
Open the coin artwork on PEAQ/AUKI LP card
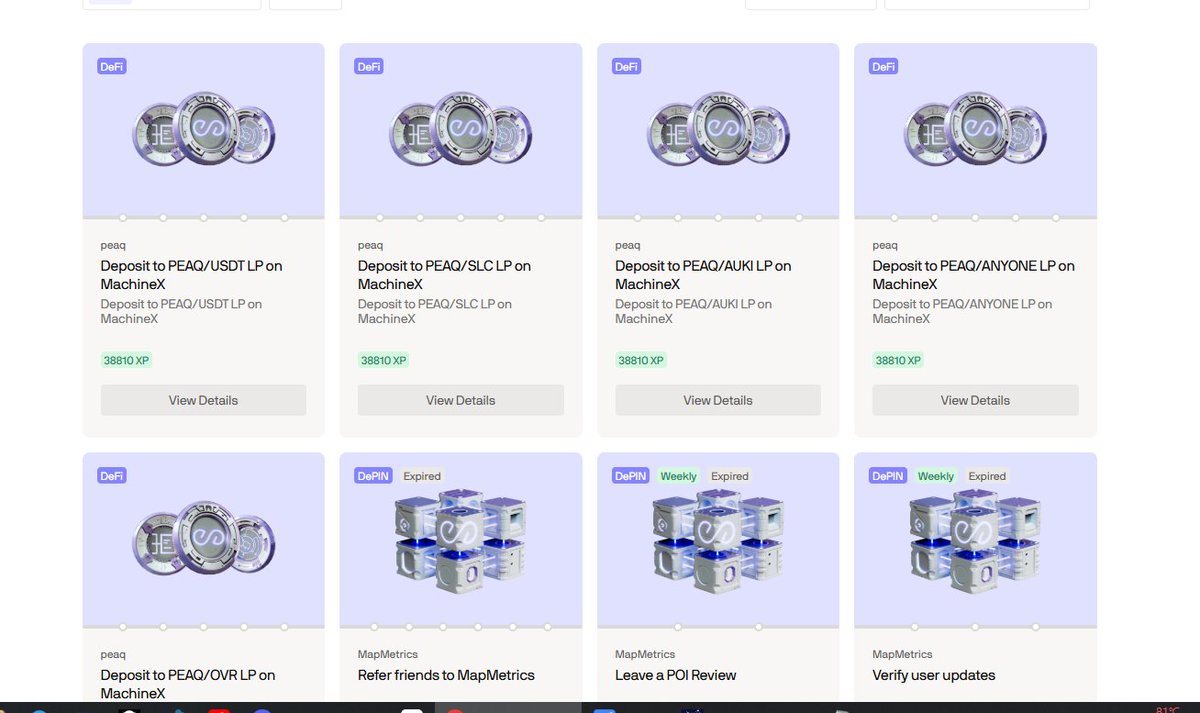click(718, 131)
